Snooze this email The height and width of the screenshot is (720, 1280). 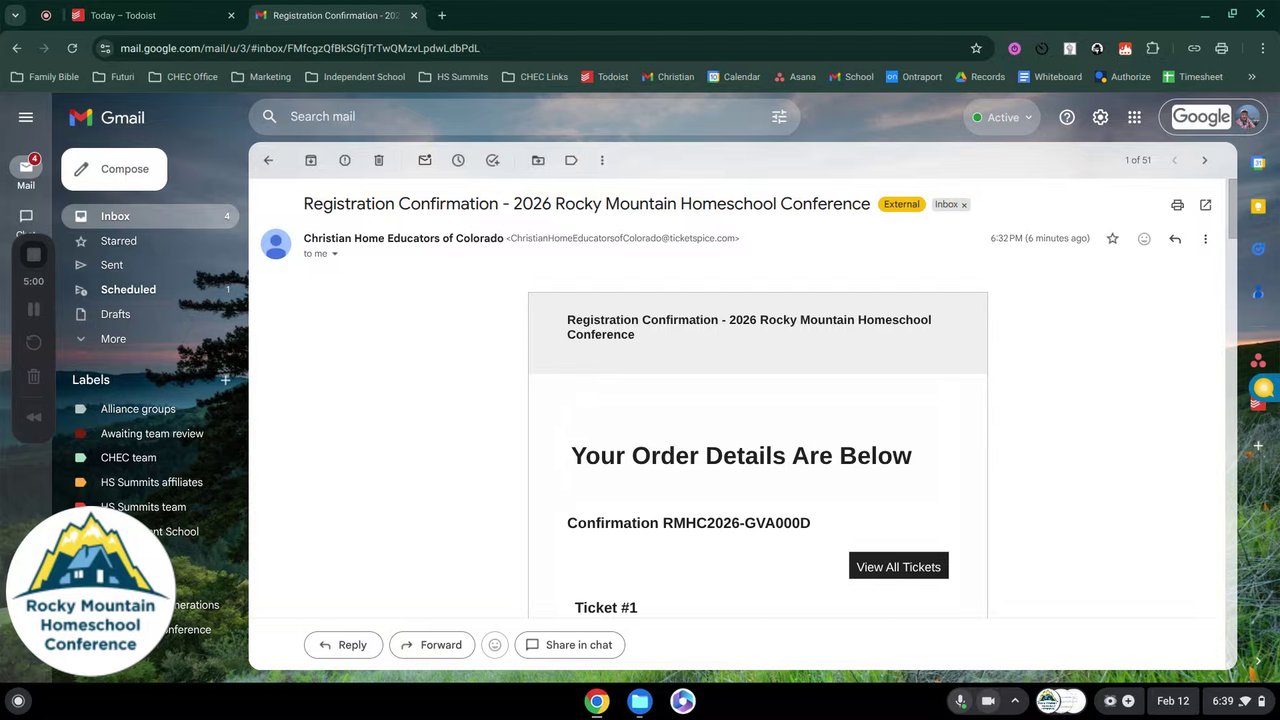pos(458,160)
